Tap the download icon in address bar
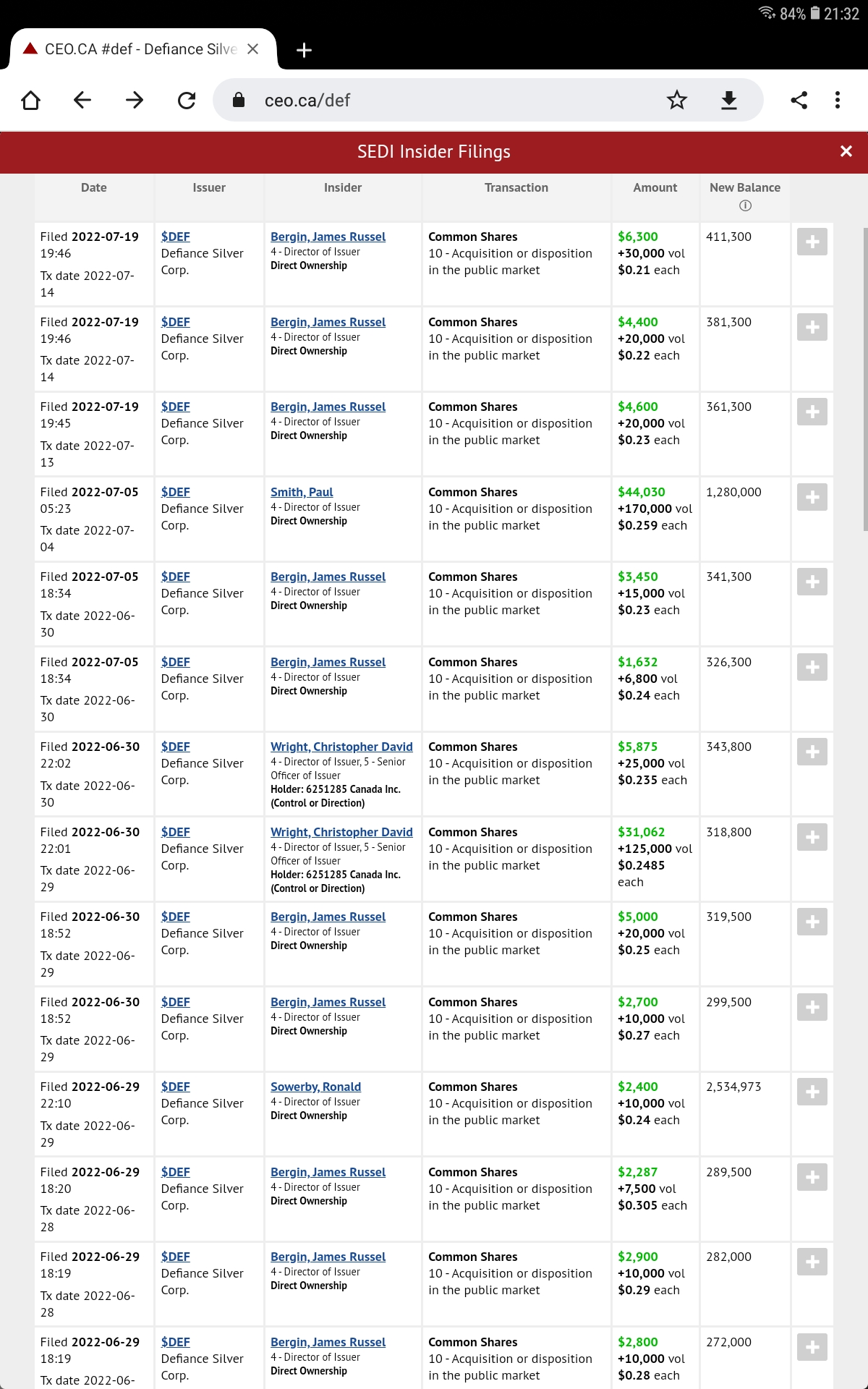 729,100
